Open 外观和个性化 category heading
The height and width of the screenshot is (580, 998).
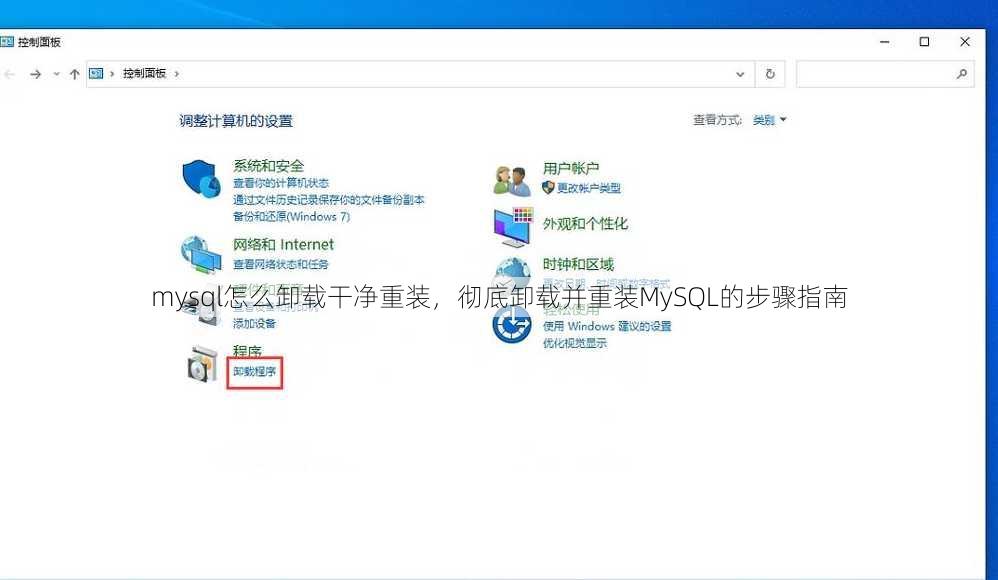tap(585, 223)
